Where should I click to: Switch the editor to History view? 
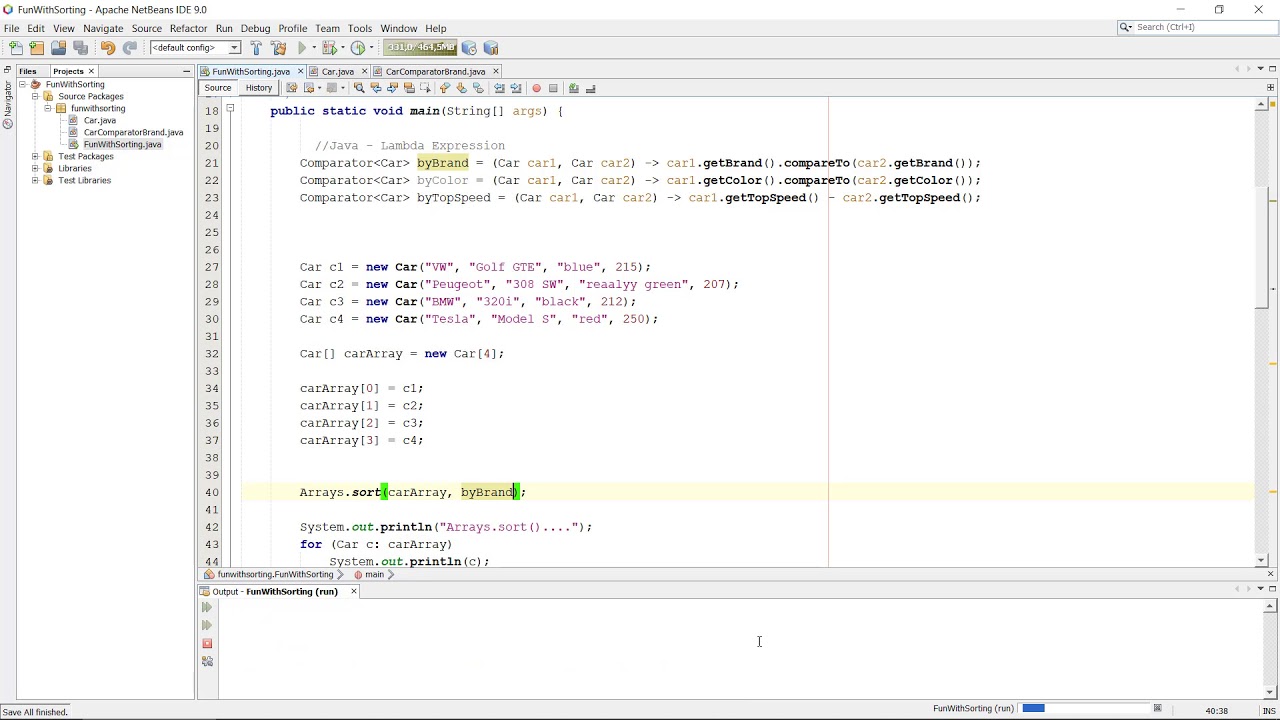click(x=258, y=88)
